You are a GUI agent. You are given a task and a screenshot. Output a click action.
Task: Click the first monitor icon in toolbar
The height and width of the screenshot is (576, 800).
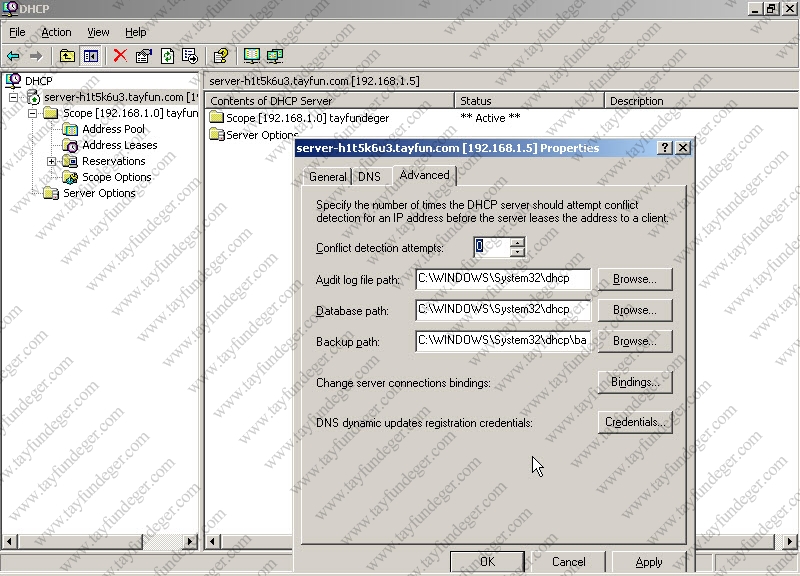click(x=252, y=56)
